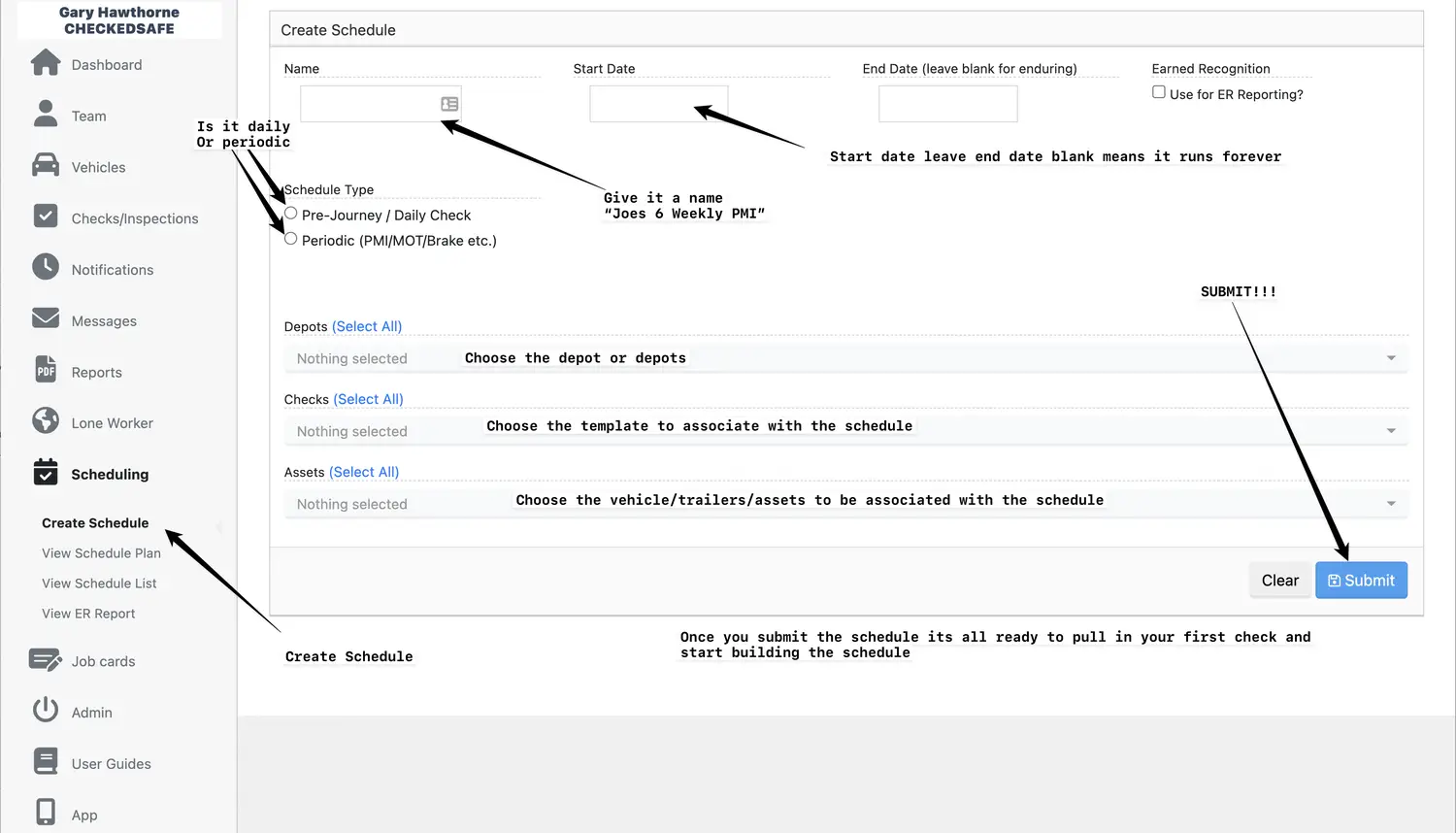Select Pre-Journey / Daily Check radio button
This screenshot has width=1456, height=833.
point(291,214)
